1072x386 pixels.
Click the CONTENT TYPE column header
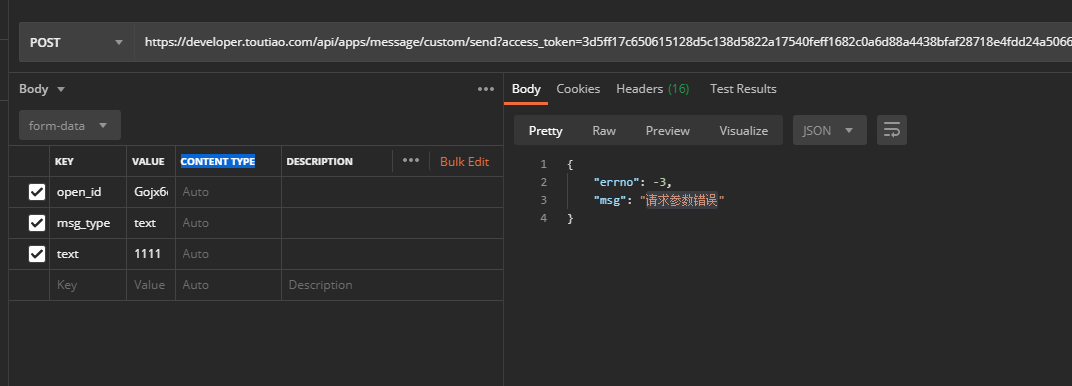coord(217,161)
